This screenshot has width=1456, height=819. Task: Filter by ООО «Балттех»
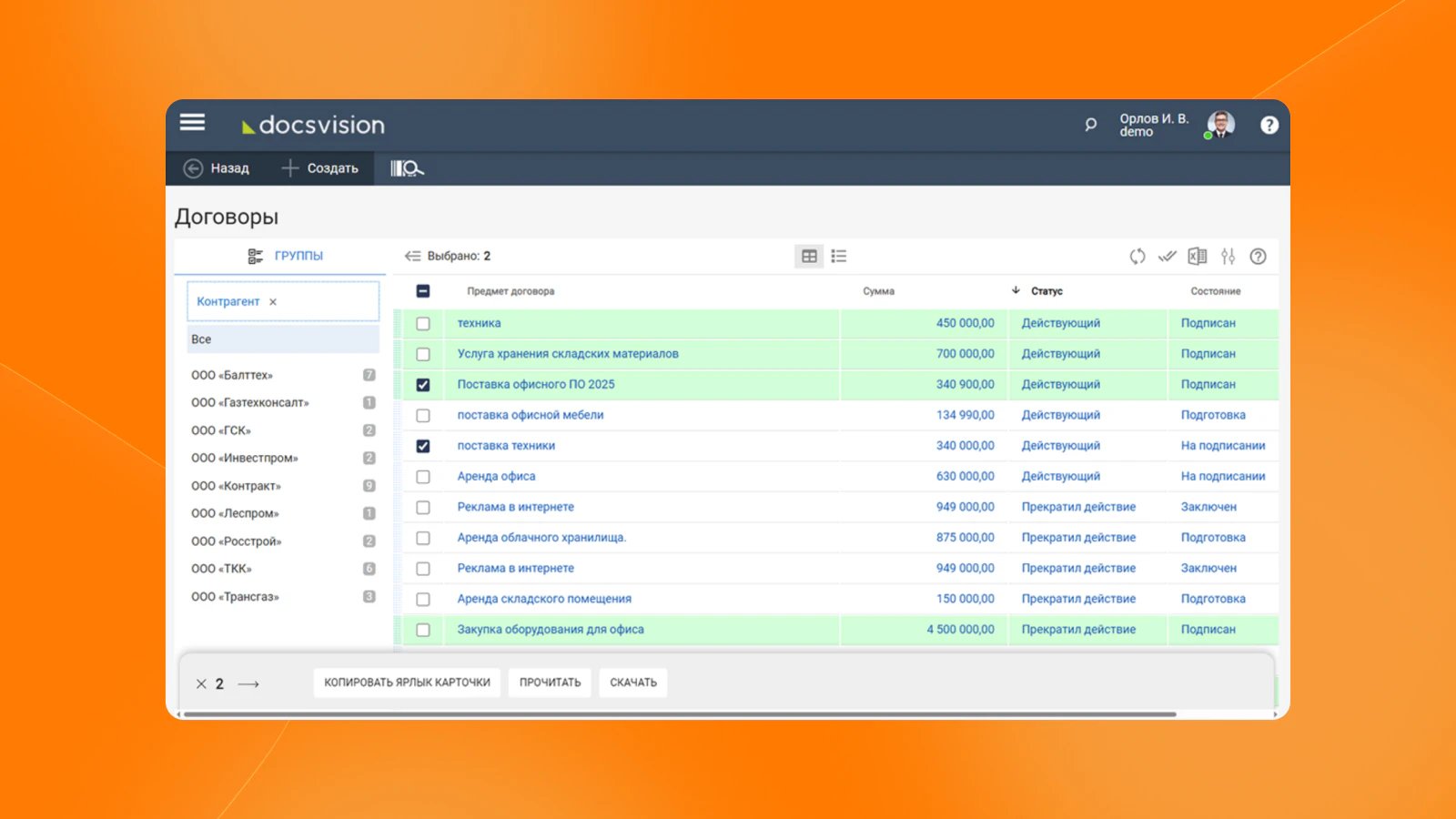pos(283,375)
